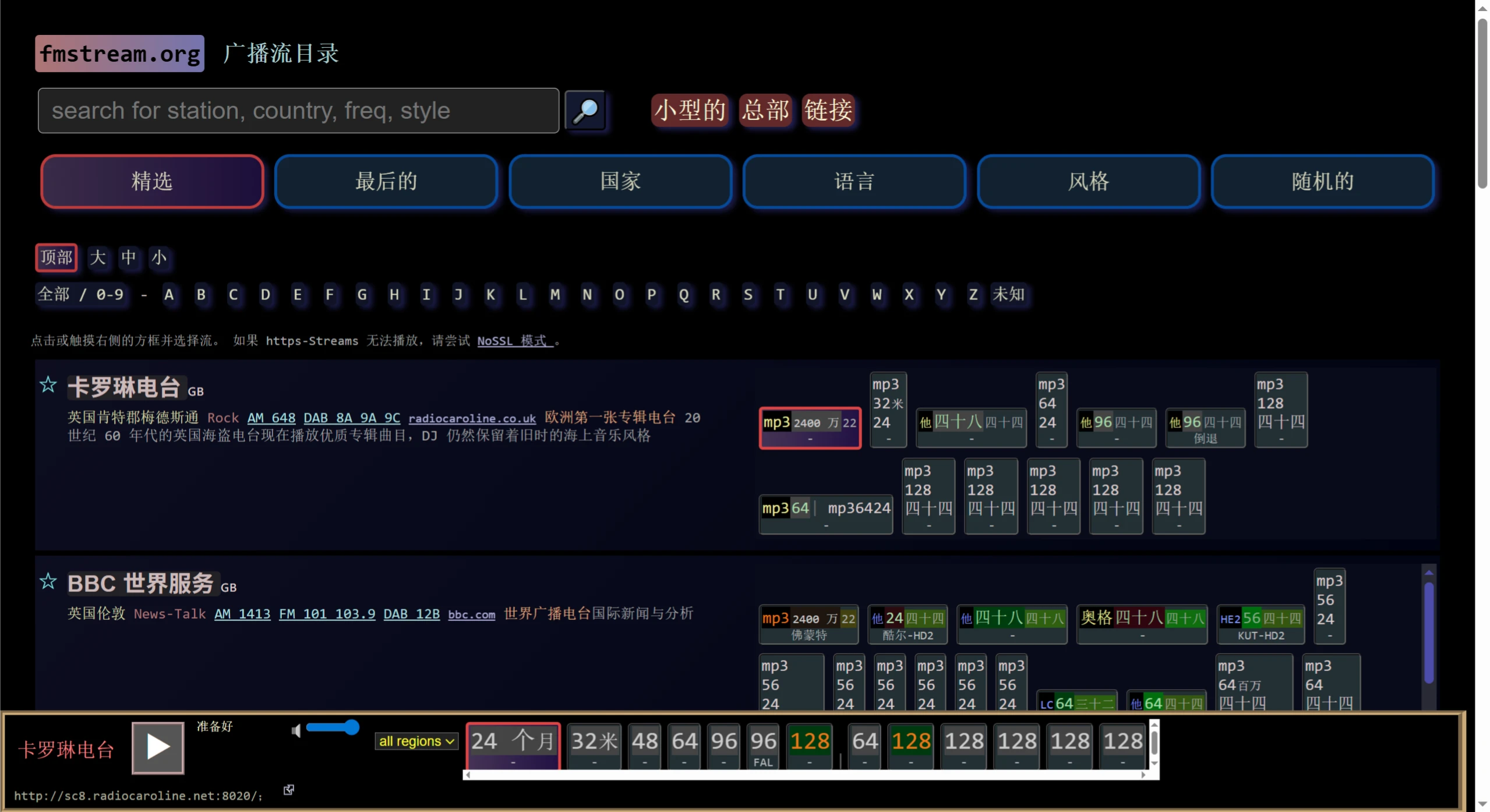Open the AM 648 frequency link
Viewport: 1490px width, 812px height.
click(271, 418)
